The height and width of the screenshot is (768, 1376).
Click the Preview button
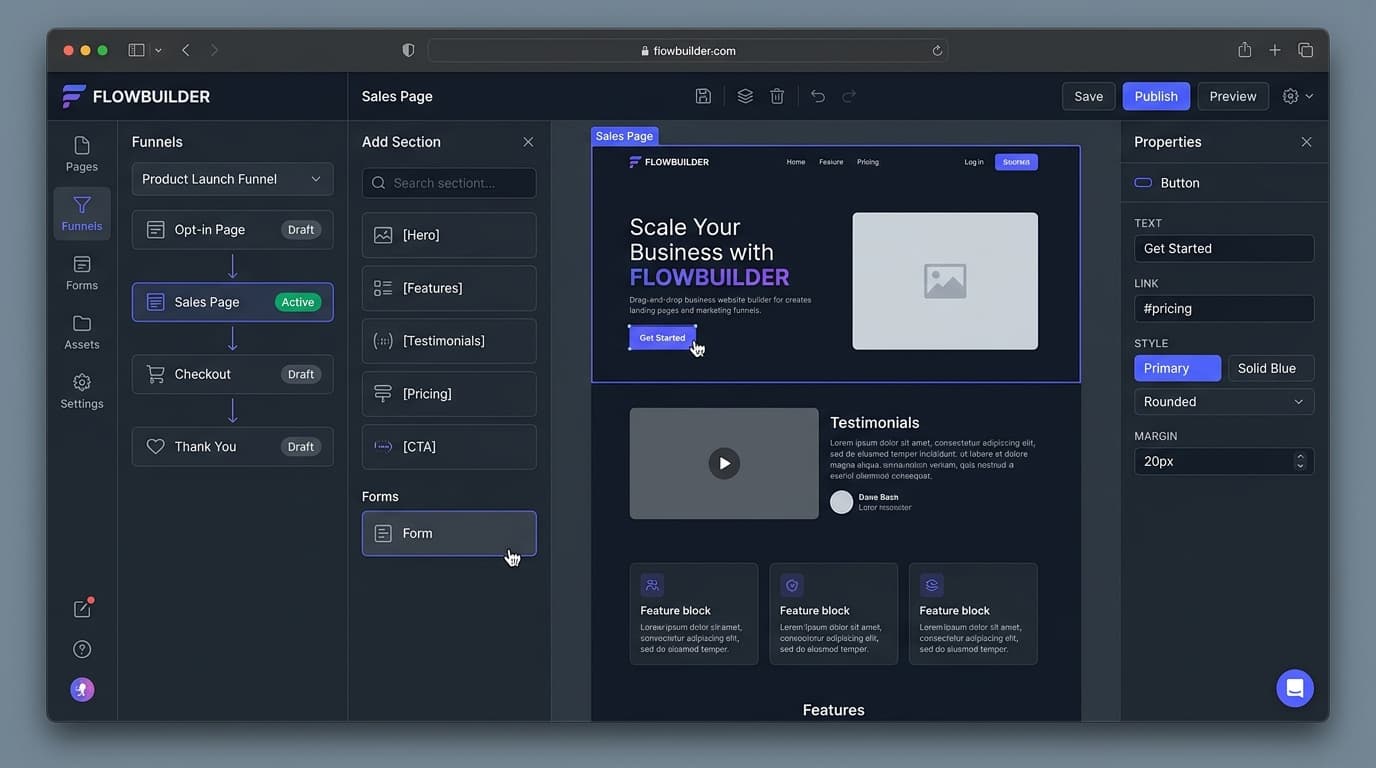coord(1232,95)
